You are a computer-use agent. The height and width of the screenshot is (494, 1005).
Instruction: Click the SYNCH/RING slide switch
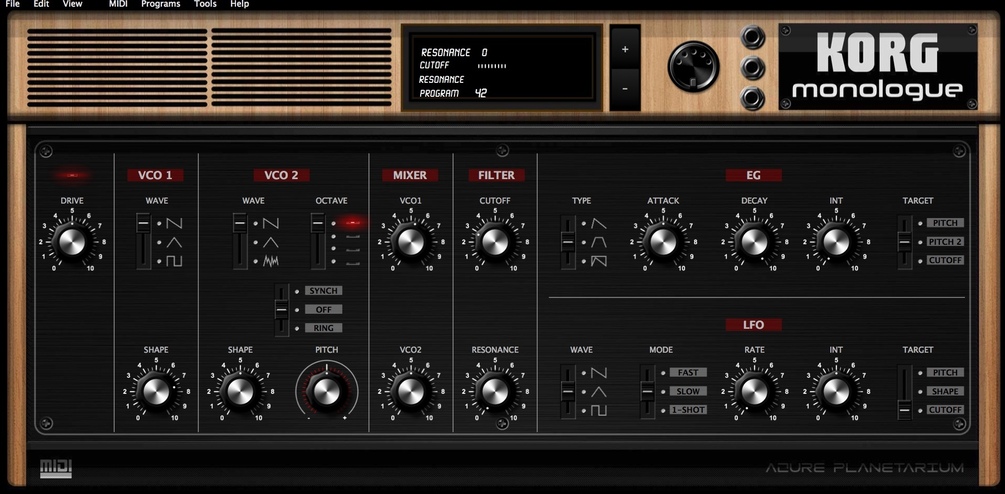pyautogui.click(x=281, y=309)
